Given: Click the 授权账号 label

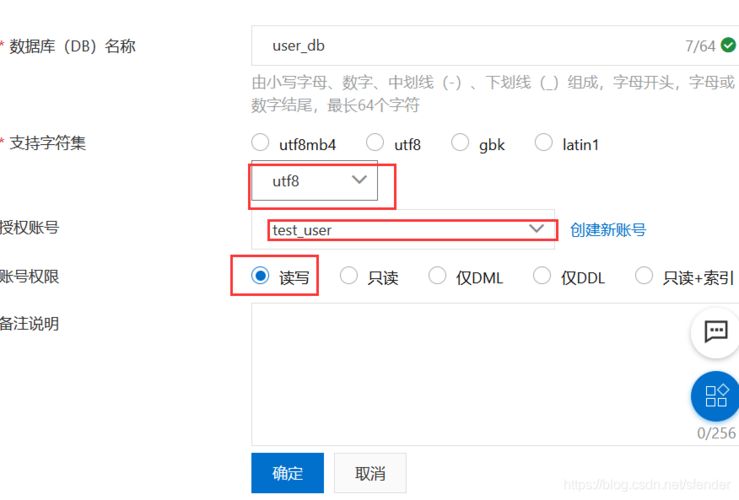Looking at the screenshot, I should 29,228.
